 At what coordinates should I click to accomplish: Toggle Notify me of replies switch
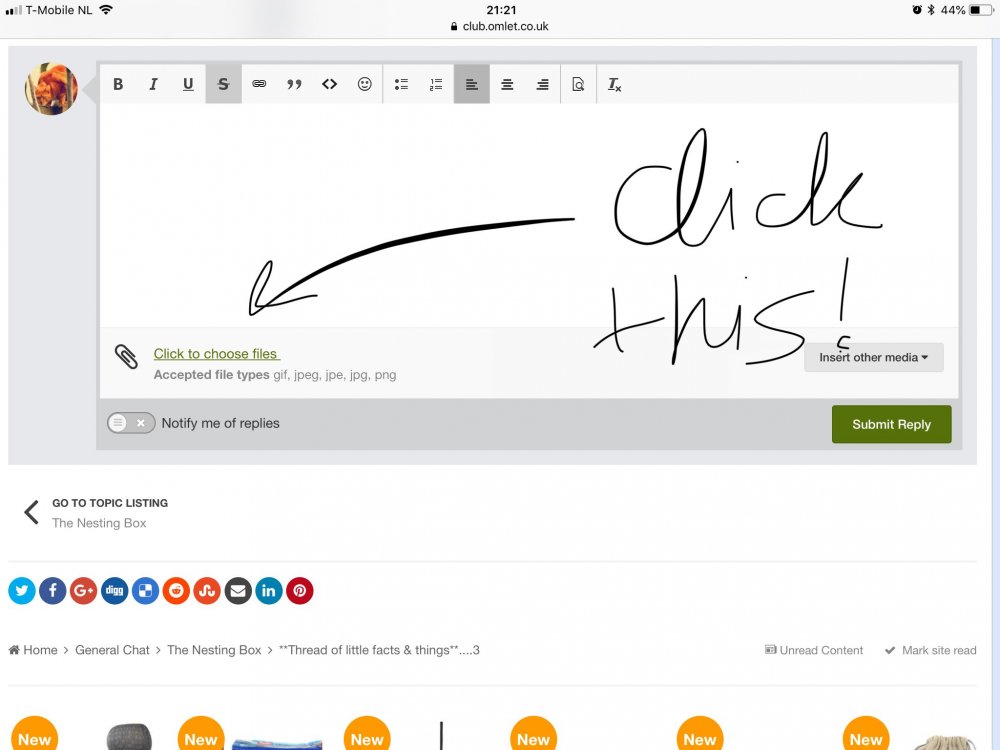pyautogui.click(x=131, y=423)
